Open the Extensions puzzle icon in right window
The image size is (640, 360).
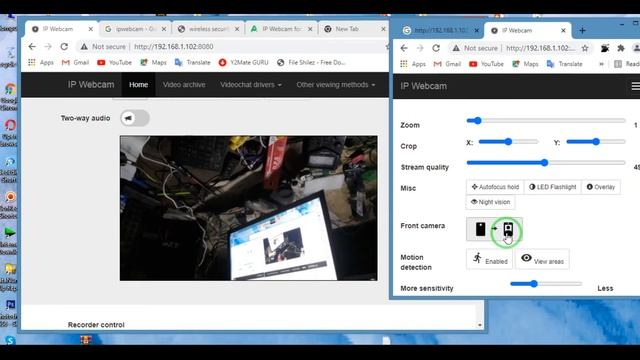click(x=621, y=48)
